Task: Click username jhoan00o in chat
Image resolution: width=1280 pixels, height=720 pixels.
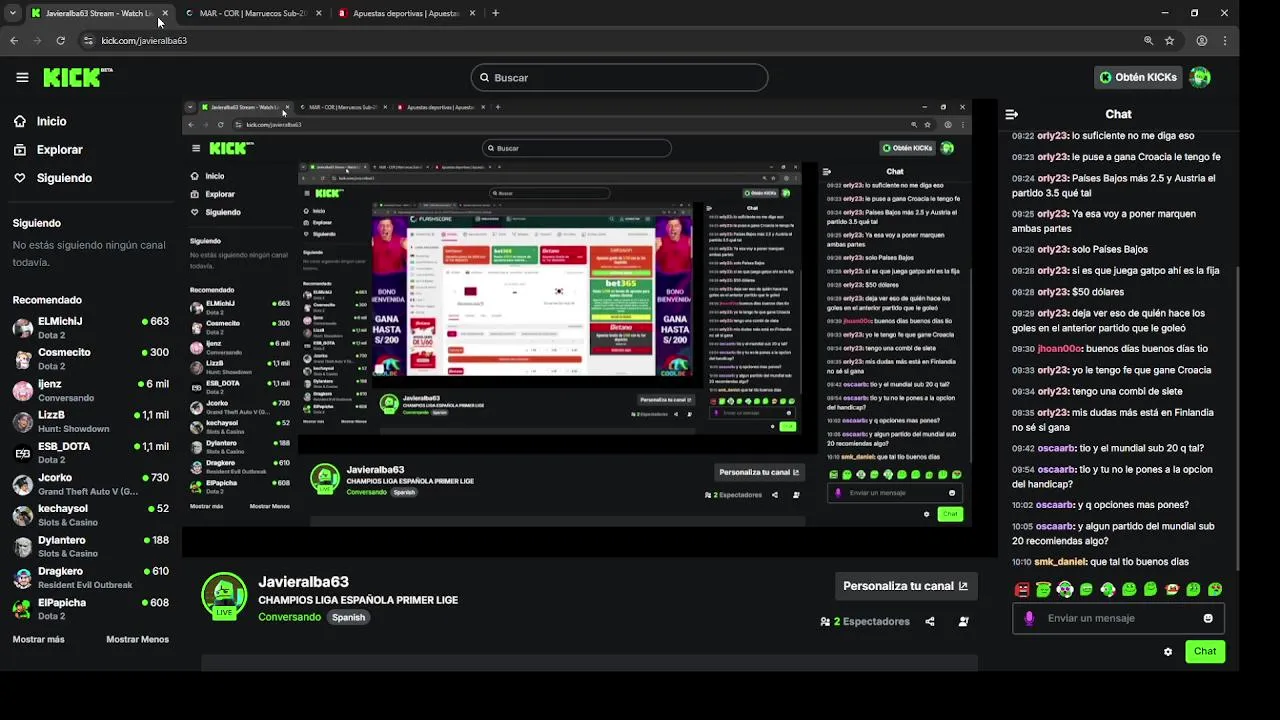Action: 1059,349
